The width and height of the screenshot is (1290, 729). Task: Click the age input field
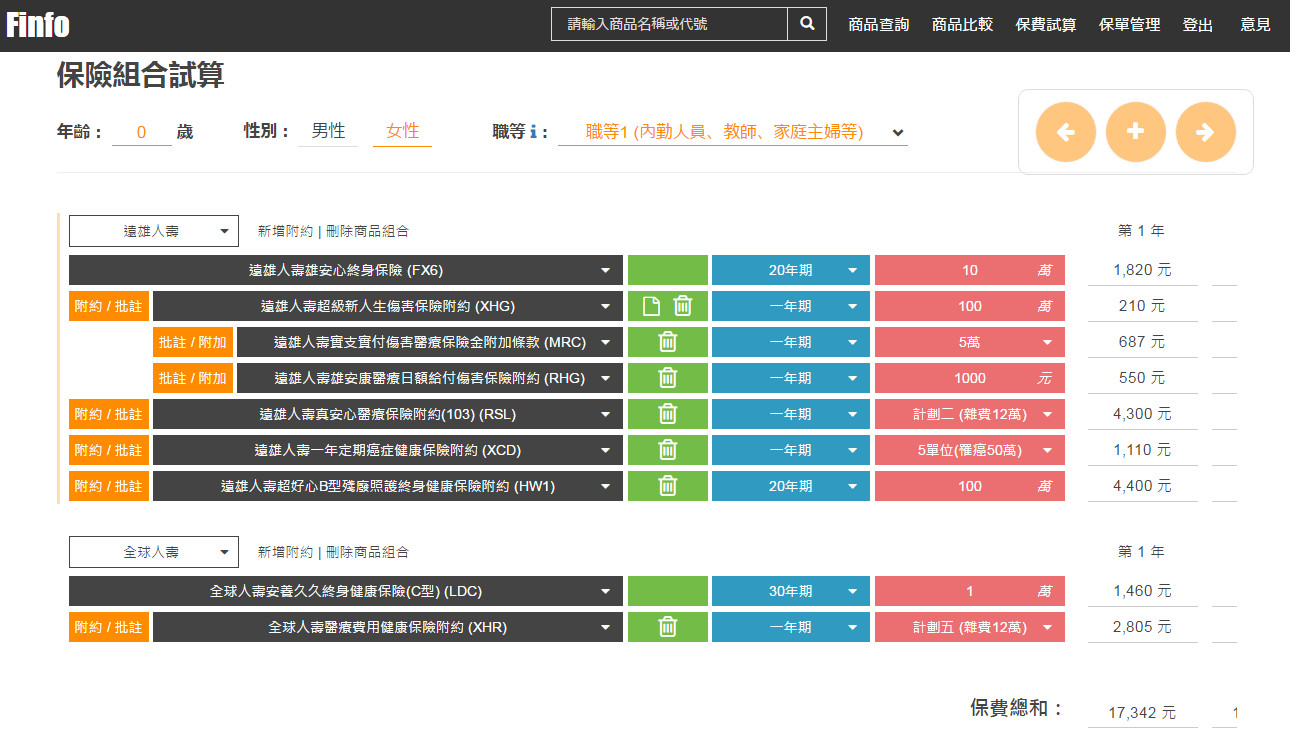click(142, 132)
